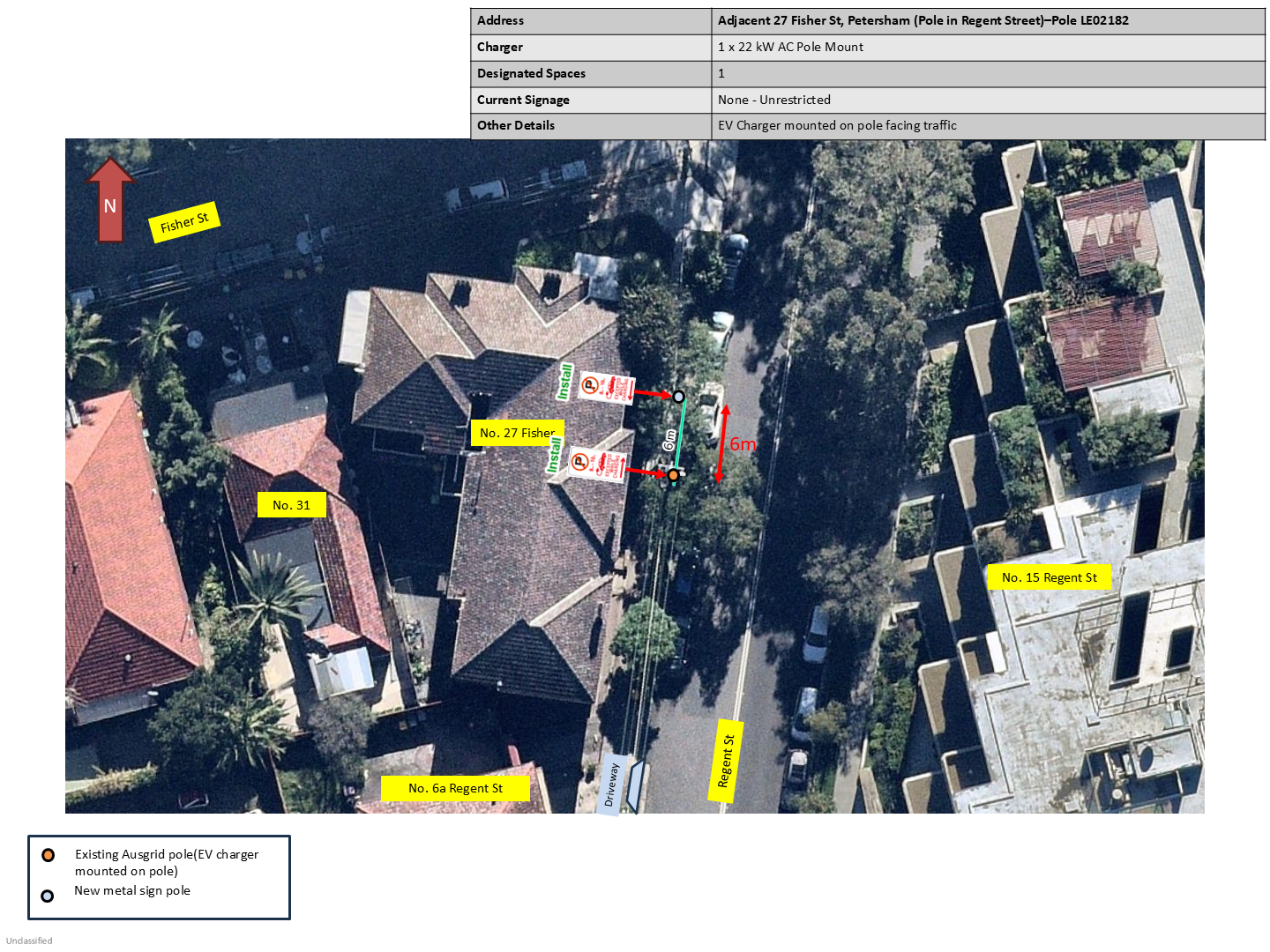Screen dimensions: 1270x952
Task: Click the red north arrow icon
Action: click(110, 201)
